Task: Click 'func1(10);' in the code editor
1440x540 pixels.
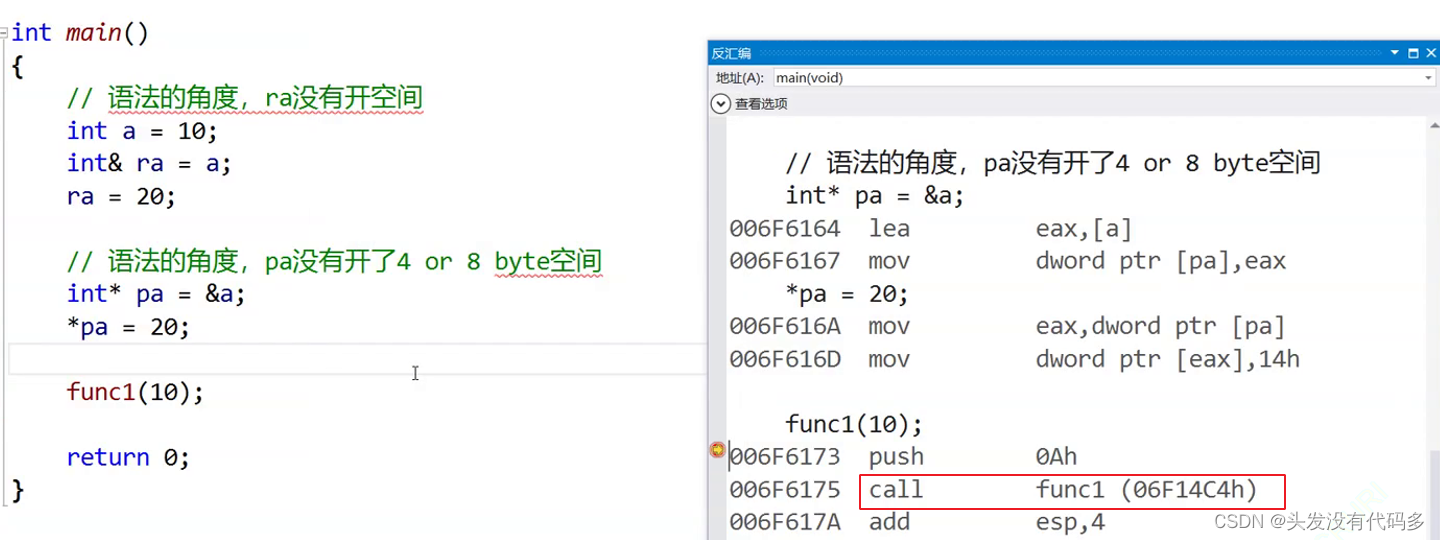Action: click(x=135, y=392)
